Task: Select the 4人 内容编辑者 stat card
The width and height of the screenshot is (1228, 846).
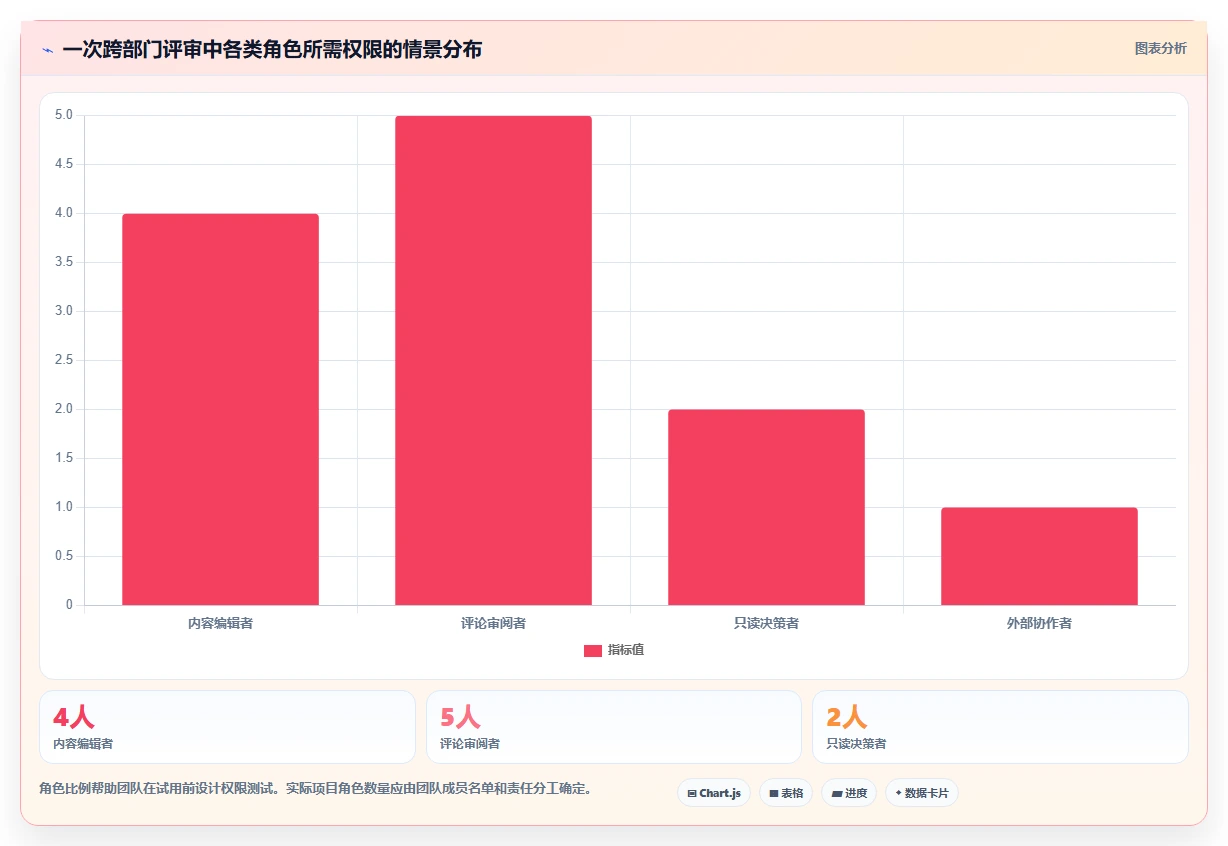Action: 227,727
